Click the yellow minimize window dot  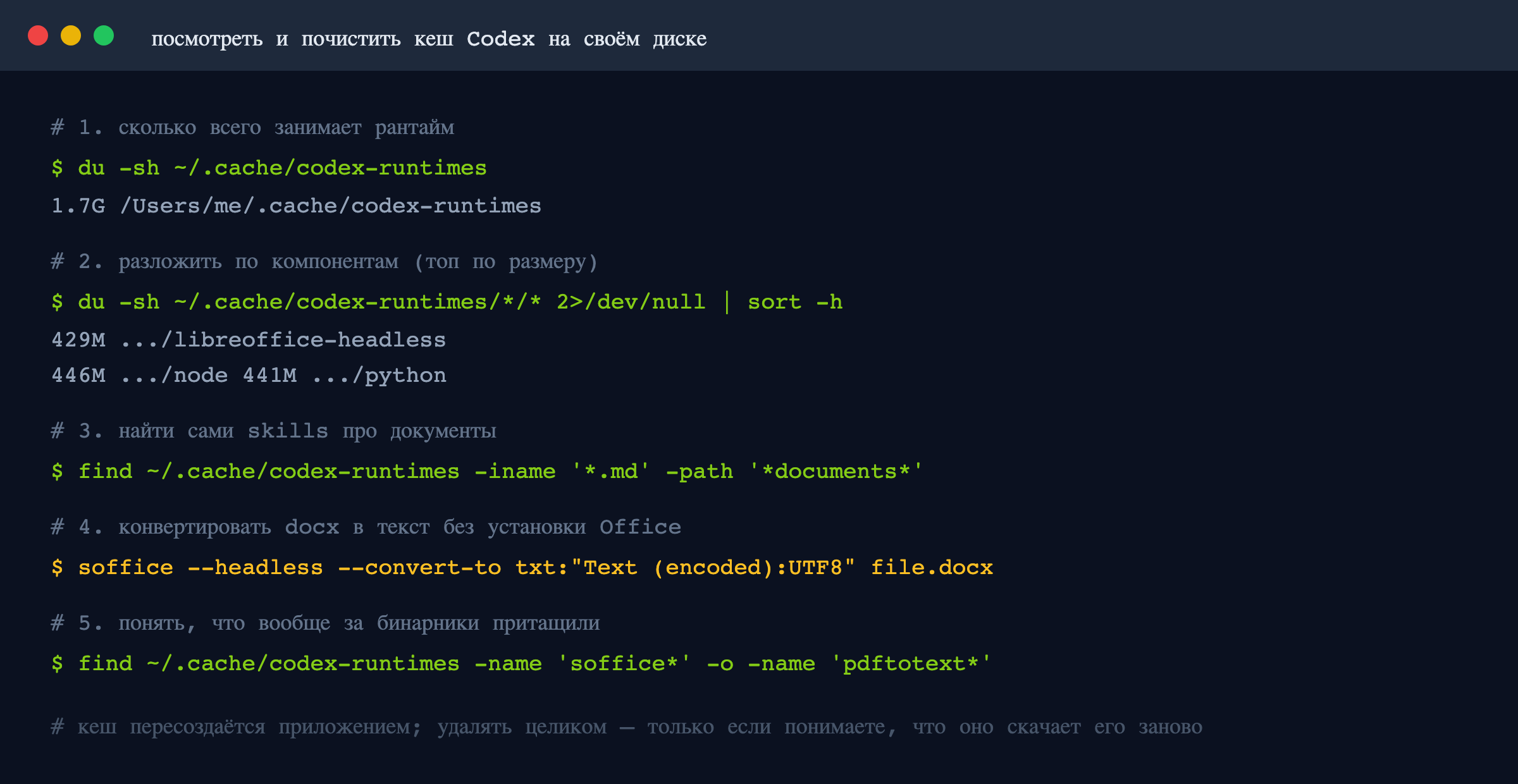71,35
